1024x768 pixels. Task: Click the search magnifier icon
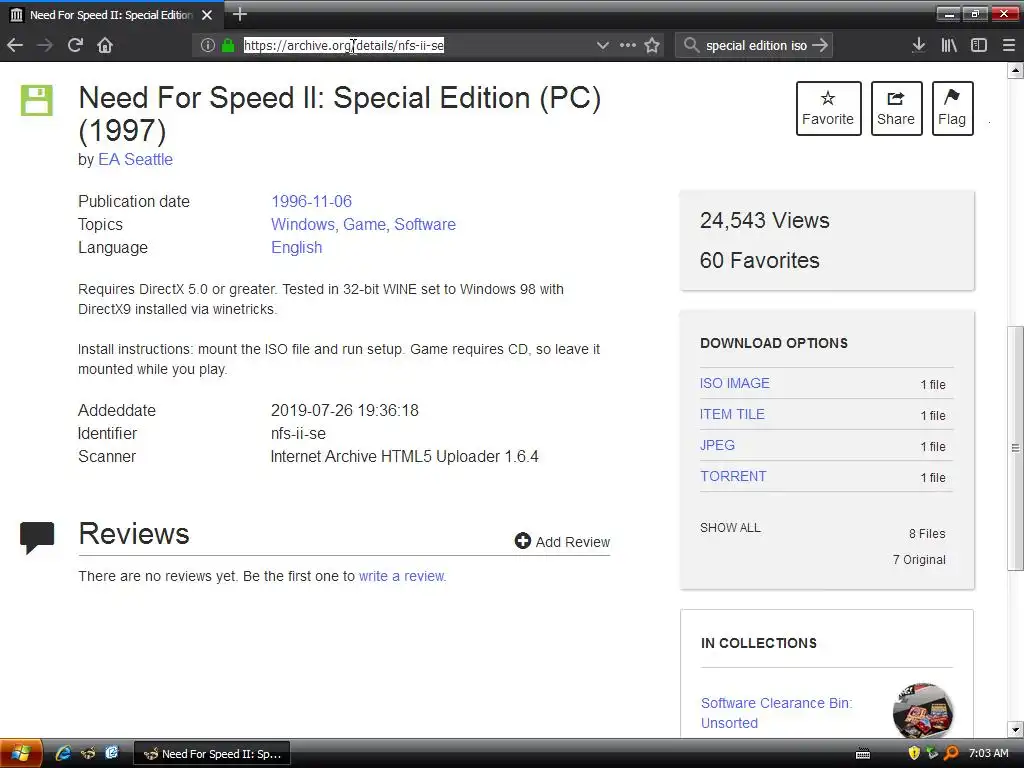[690, 45]
